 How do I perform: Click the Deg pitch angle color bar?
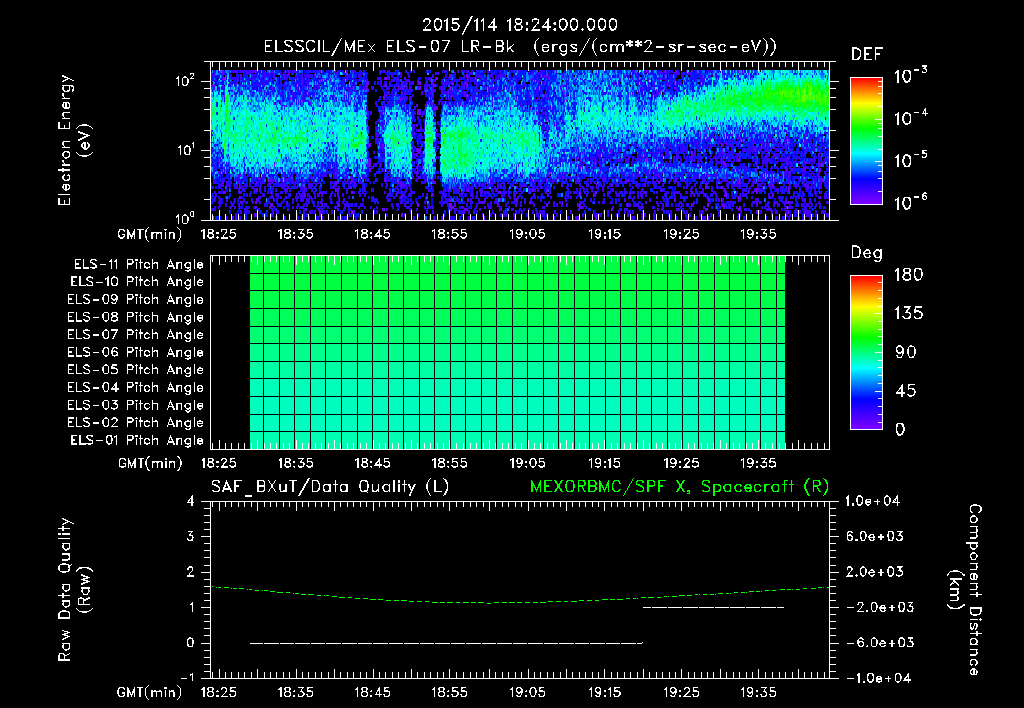(866, 353)
